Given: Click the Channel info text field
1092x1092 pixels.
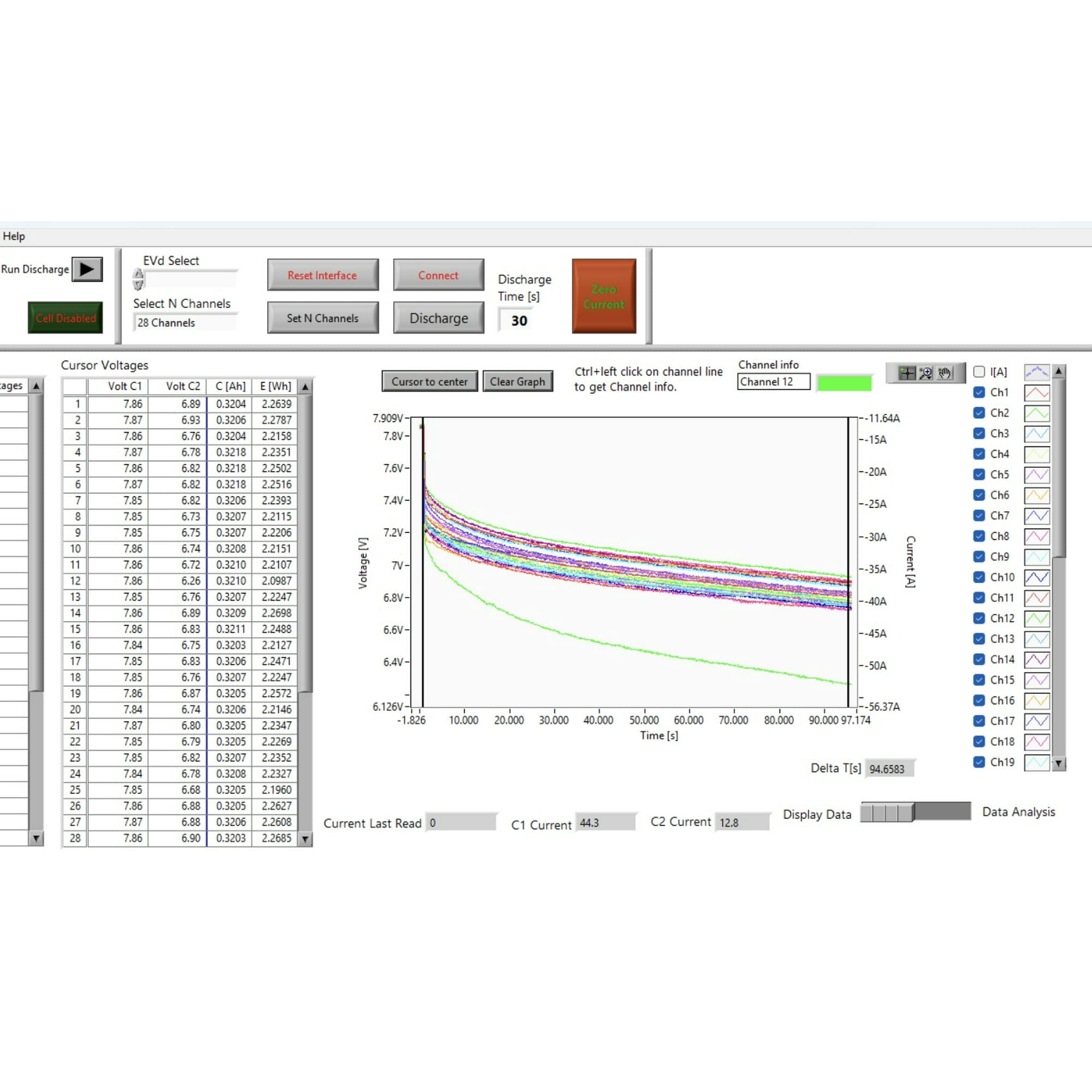Looking at the screenshot, I should [x=773, y=382].
